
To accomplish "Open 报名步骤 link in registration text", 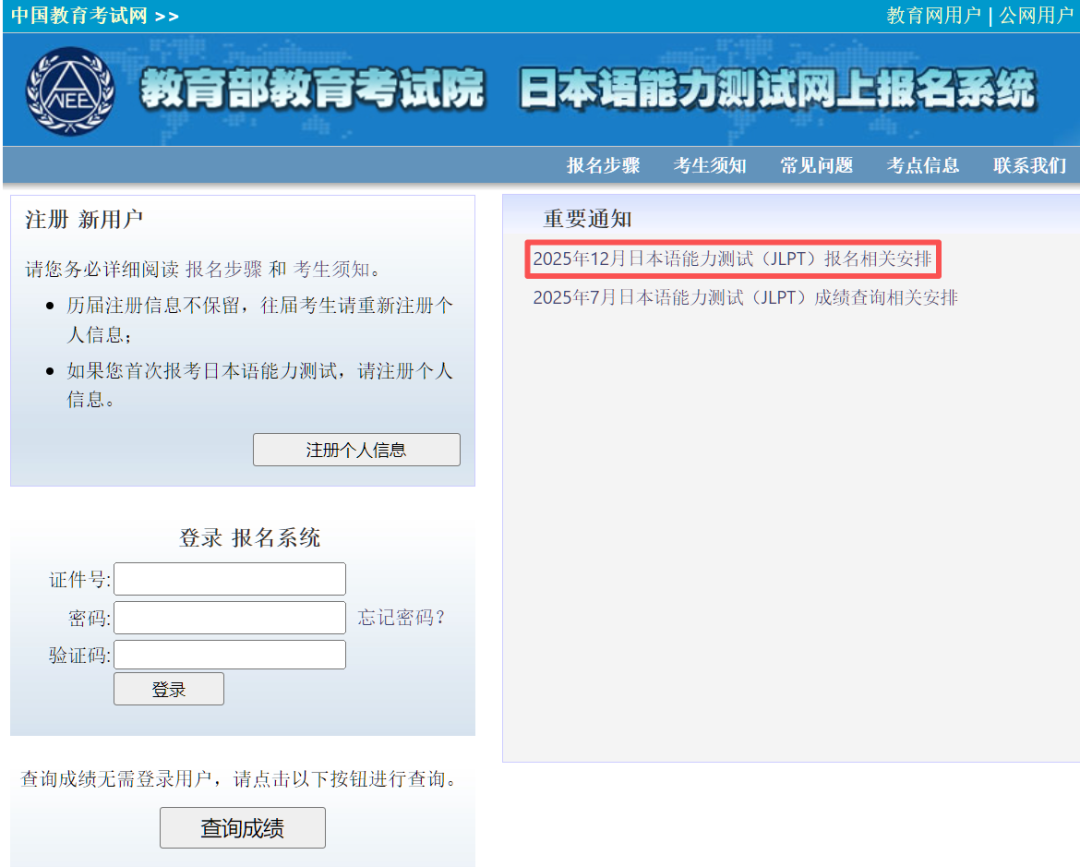I will [224, 269].
